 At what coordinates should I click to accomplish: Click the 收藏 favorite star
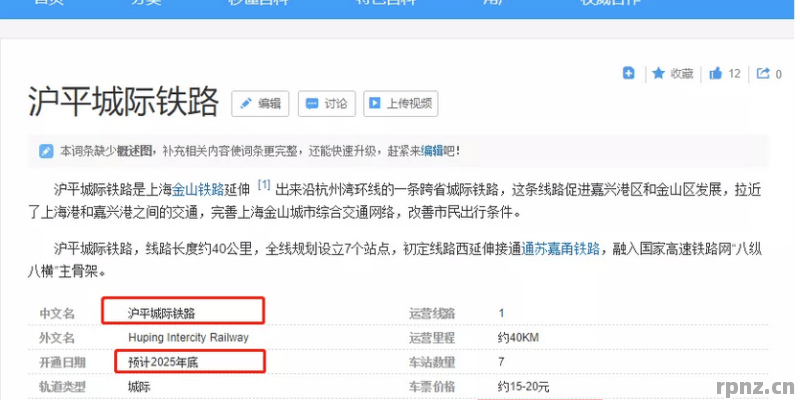658,73
